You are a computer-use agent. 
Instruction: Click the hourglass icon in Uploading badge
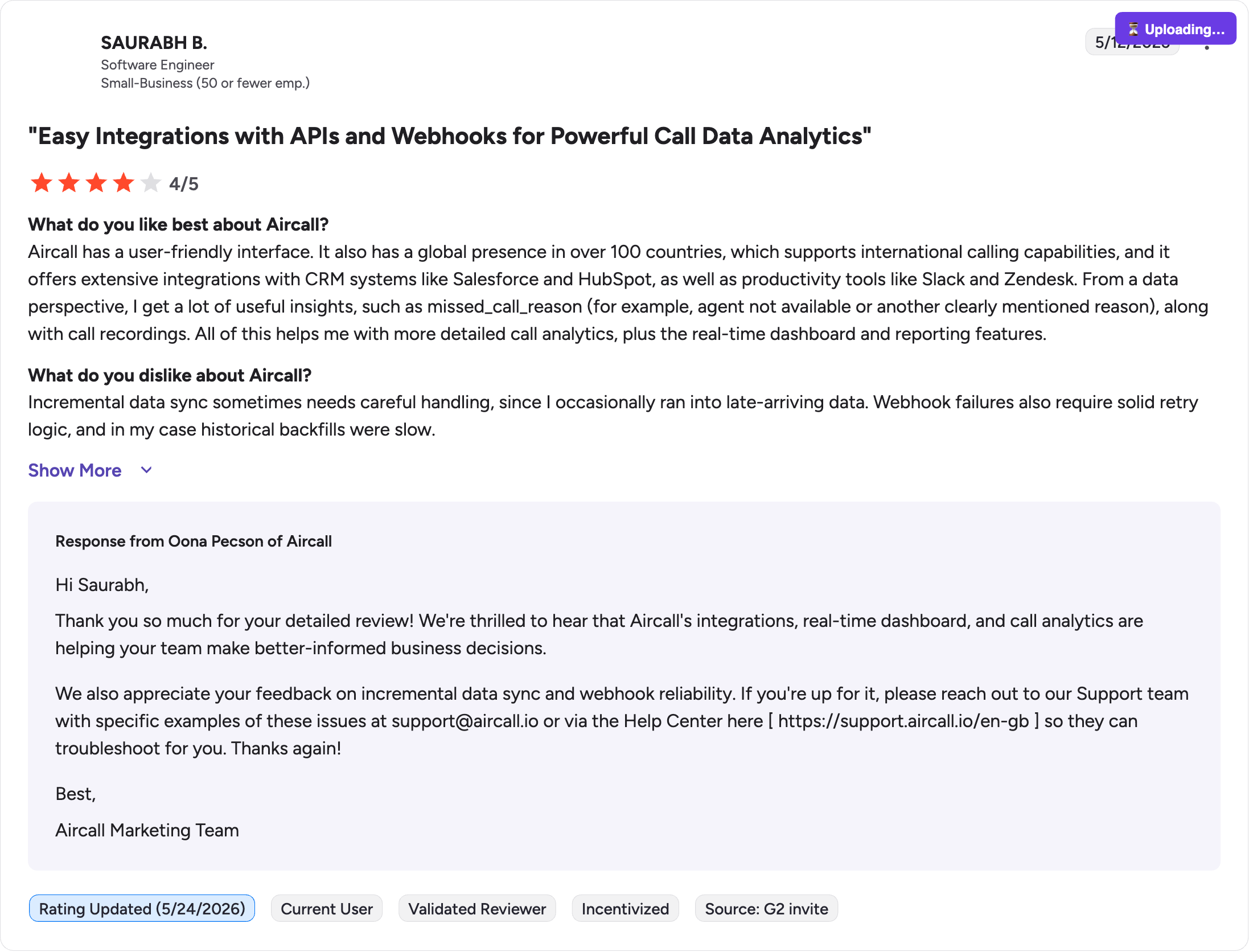click(1133, 29)
